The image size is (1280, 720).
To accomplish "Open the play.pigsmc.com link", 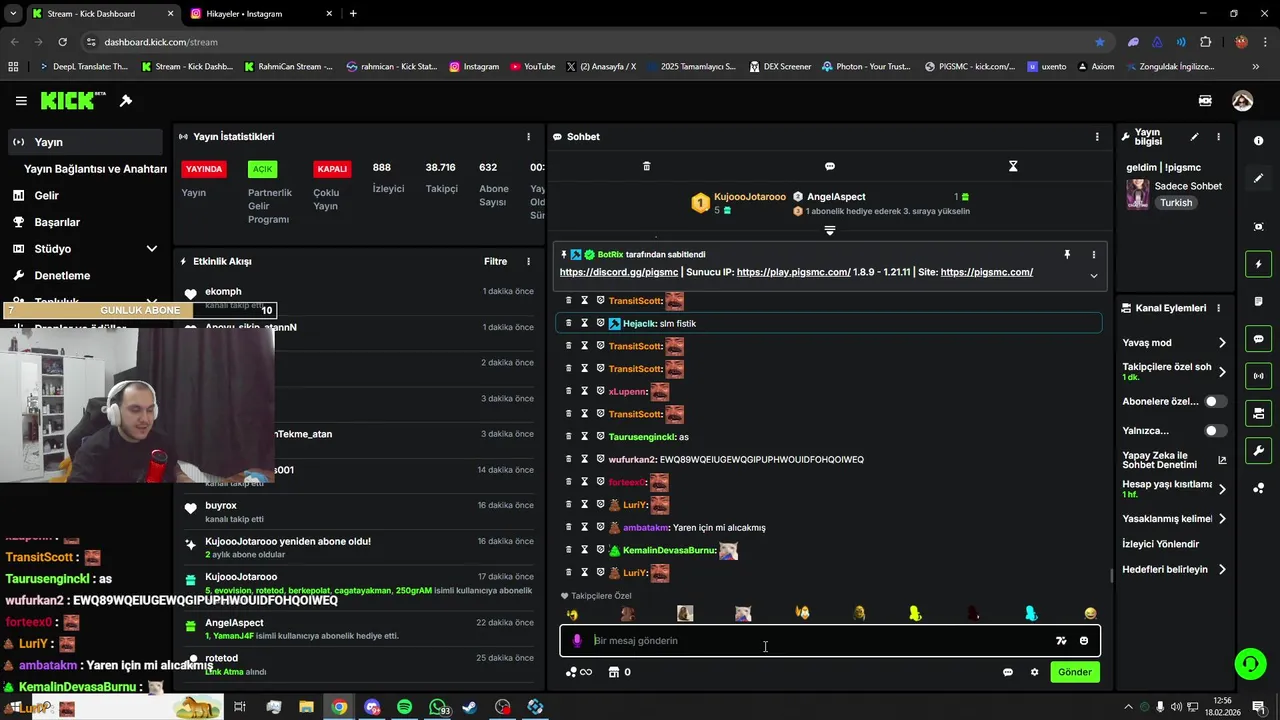I will (x=794, y=272).
